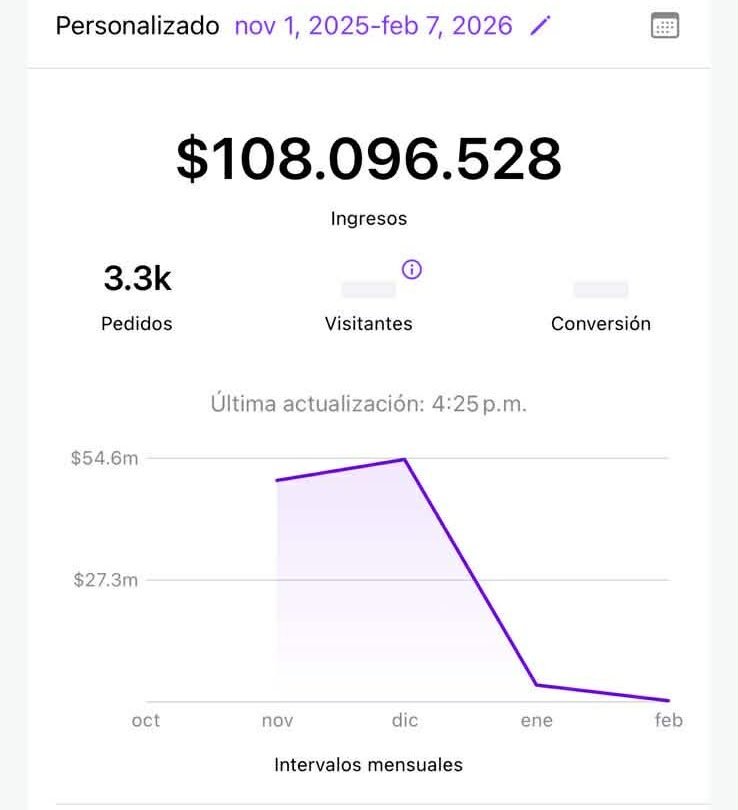Viewport: 738px width, 810px height.
Task: Select the 3.3k orders value
Action: click(x=137, y=279)
